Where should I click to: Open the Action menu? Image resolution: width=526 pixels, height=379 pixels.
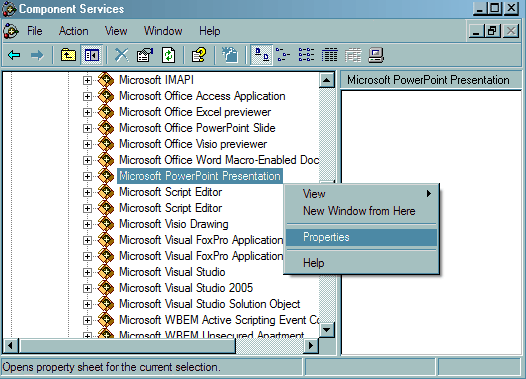(x=73, y=31)
